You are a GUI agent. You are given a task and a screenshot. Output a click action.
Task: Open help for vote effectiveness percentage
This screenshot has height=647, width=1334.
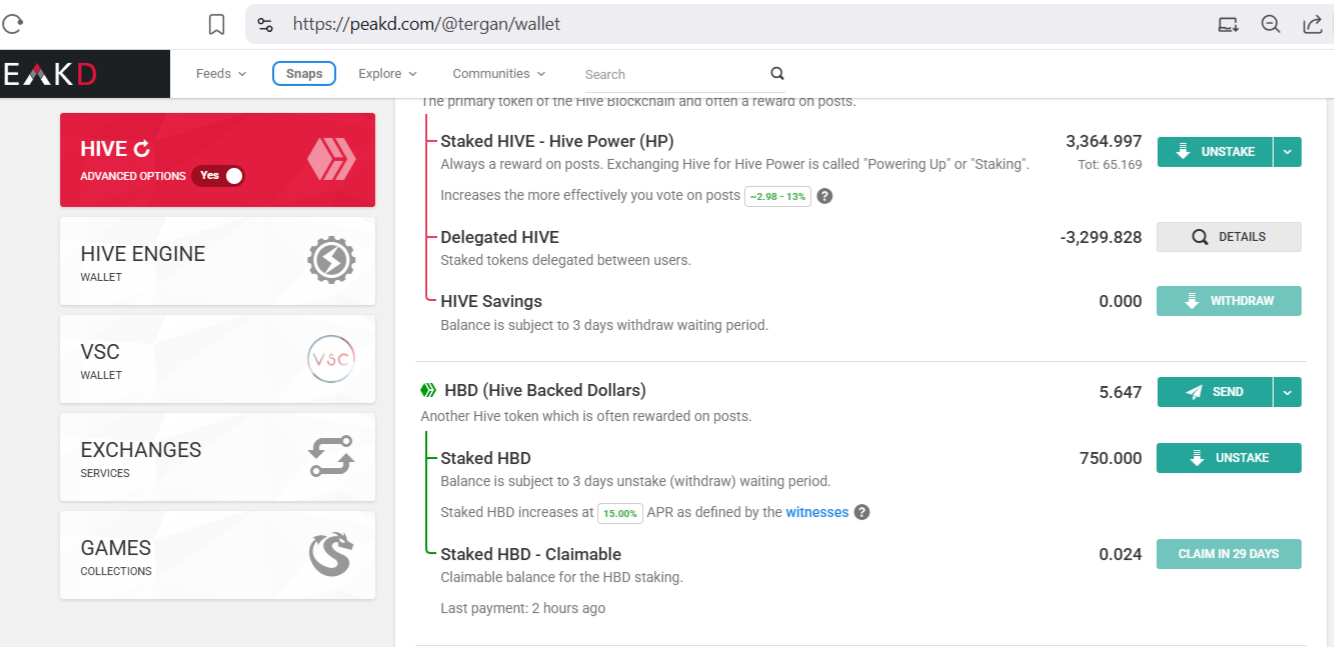tap(825, 196)
